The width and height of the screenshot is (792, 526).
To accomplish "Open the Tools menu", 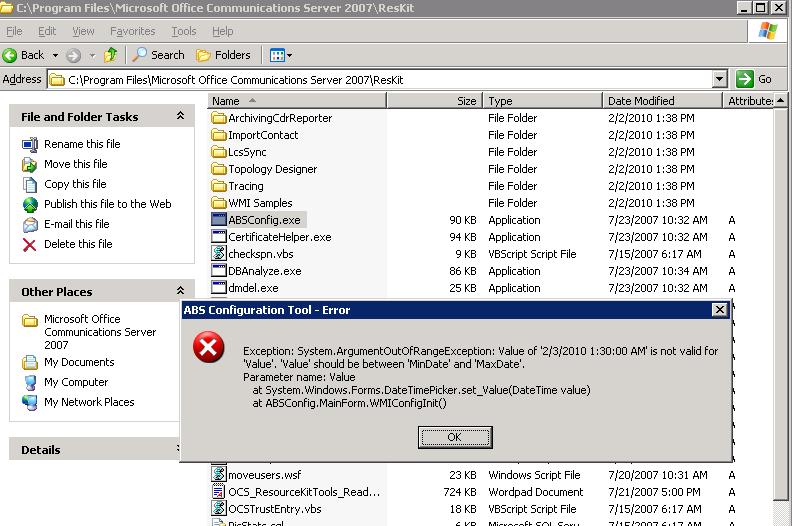I will tap(184, 31).
